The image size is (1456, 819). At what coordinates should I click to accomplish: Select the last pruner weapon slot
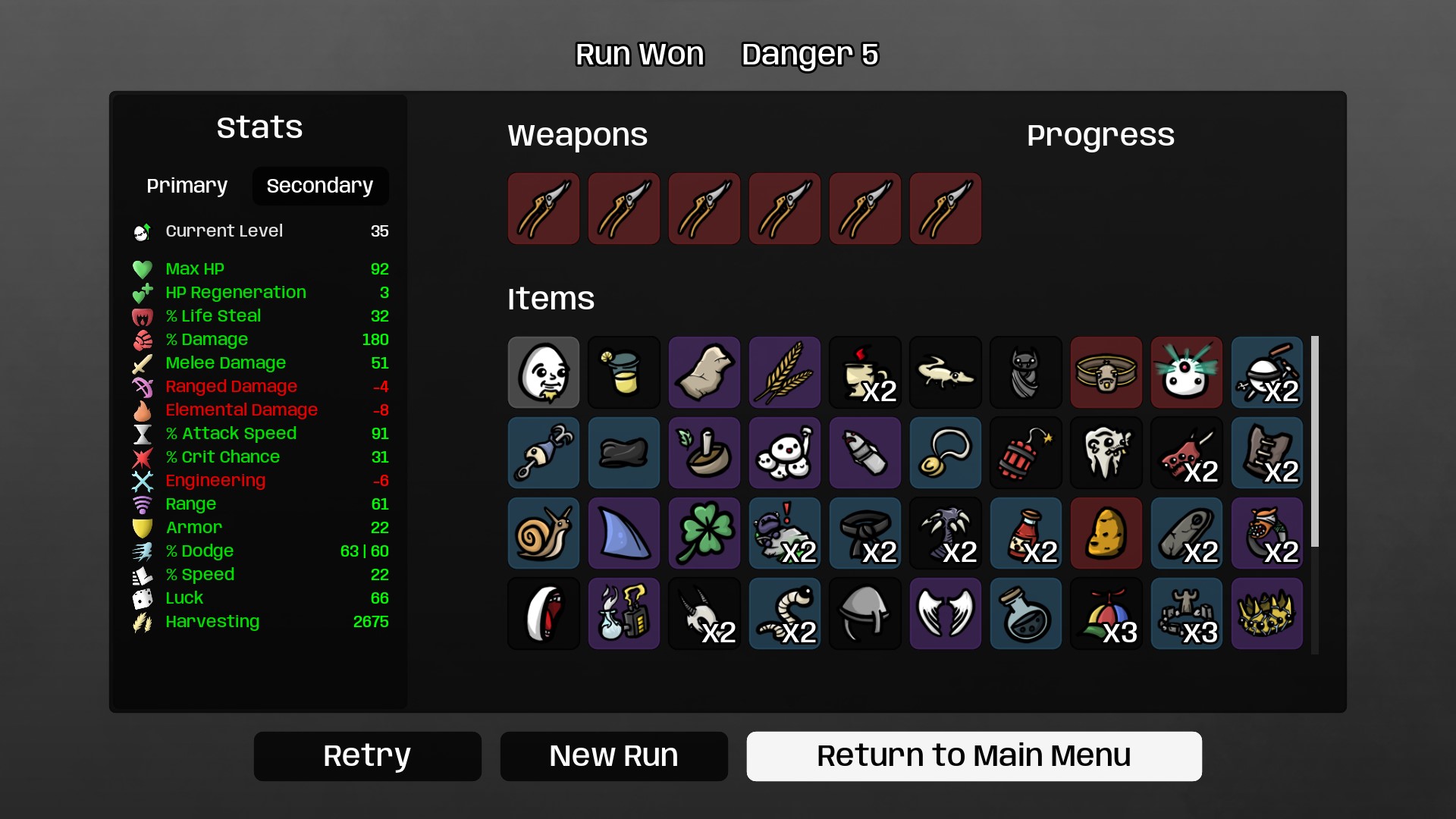[946, 209]
